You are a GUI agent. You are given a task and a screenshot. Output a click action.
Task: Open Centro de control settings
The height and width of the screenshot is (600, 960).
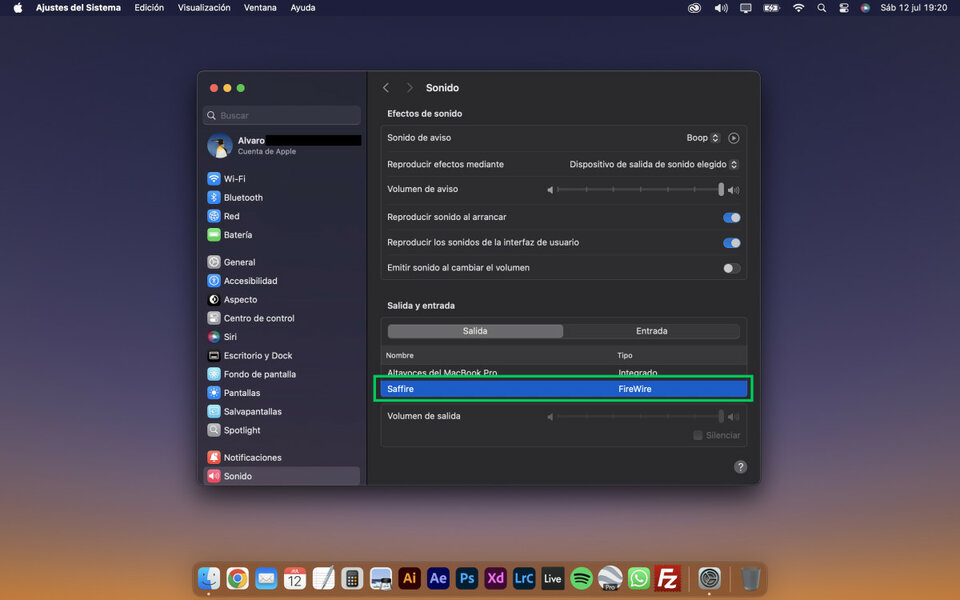(258, 318)
